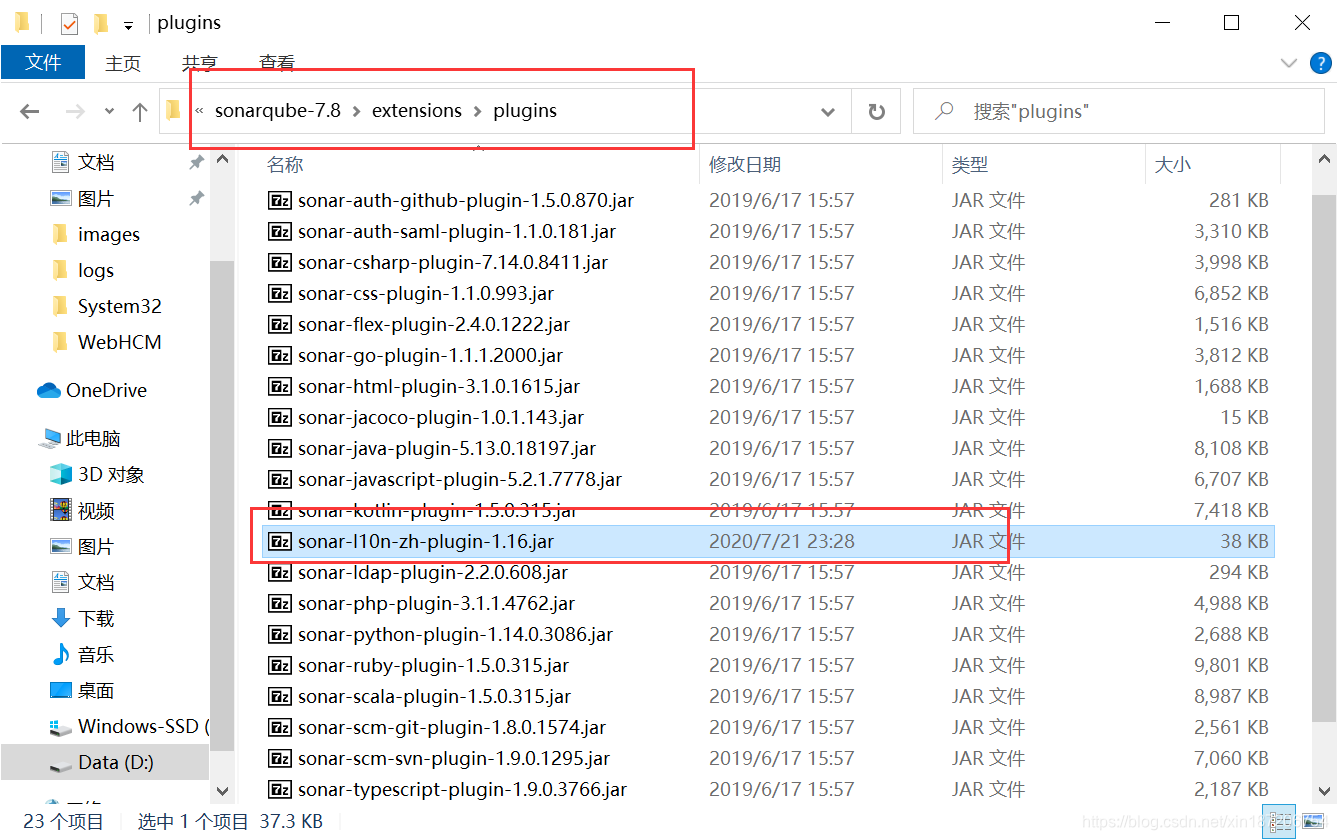Select OneDrive in the navigation pane

pyautogui.click(x=106, y=390)
